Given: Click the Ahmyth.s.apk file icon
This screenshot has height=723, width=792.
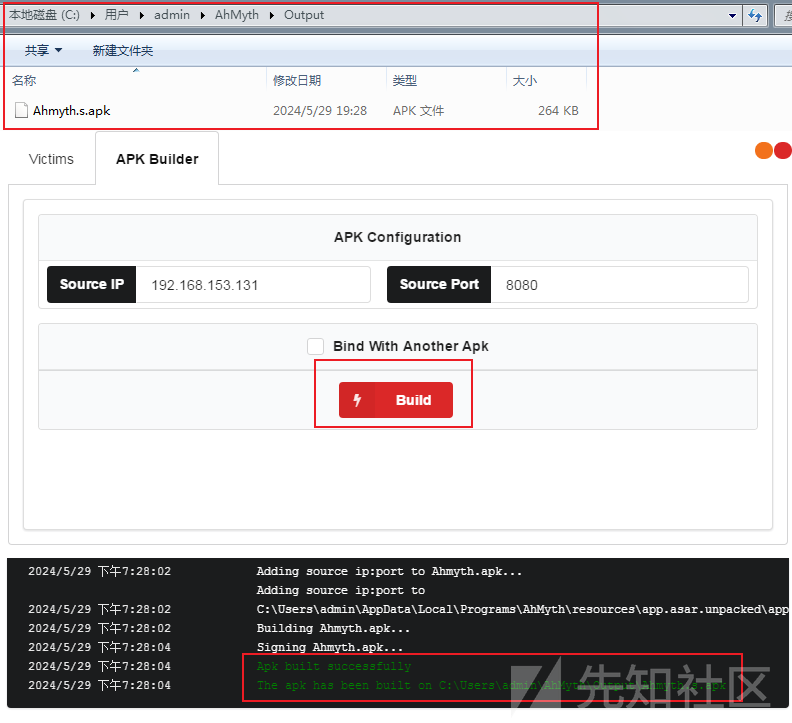Looking at the screenshot, I should click(x=21, y=110).
